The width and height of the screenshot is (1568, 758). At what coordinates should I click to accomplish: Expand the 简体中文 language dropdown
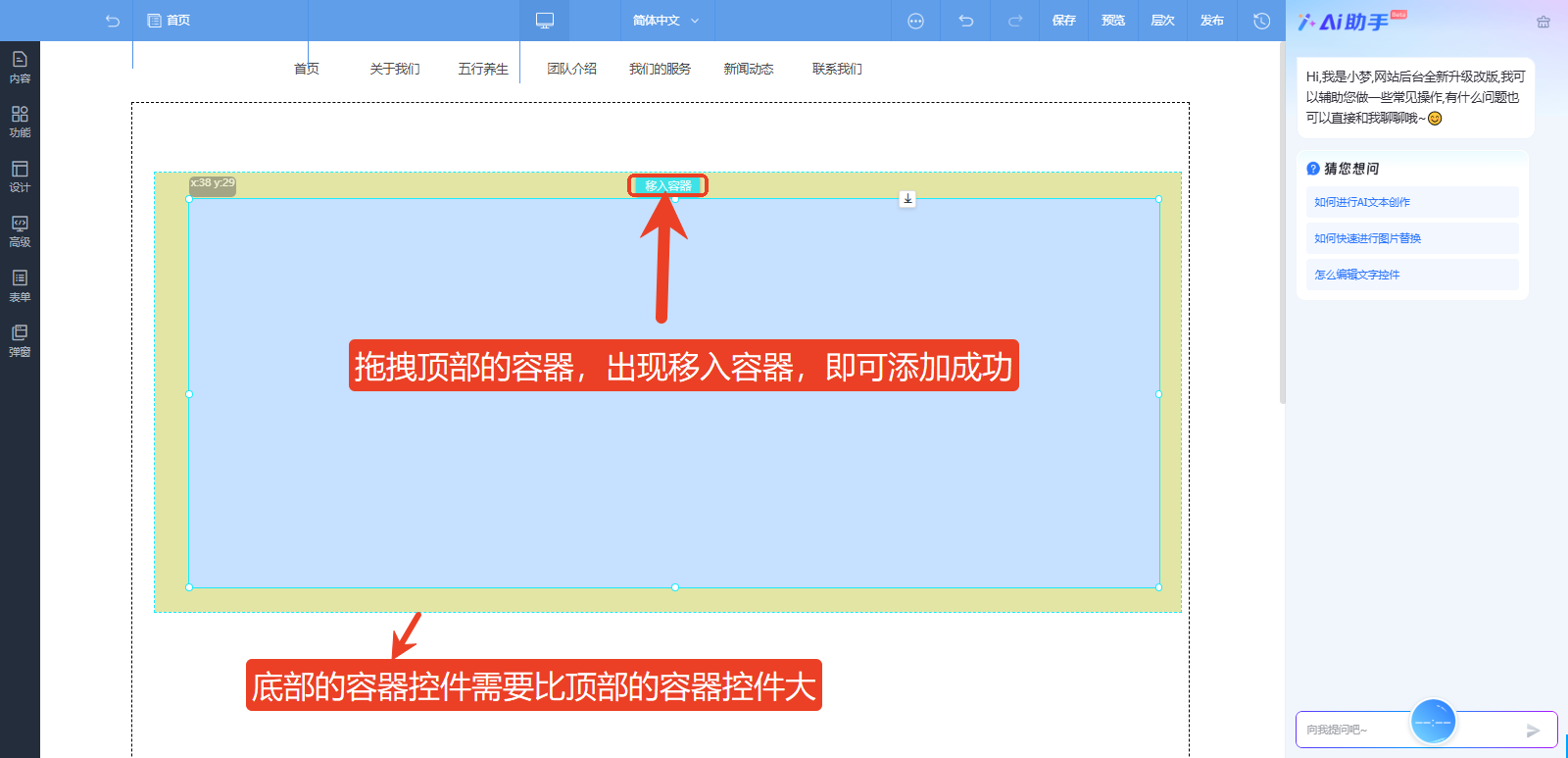pos(666,21)
